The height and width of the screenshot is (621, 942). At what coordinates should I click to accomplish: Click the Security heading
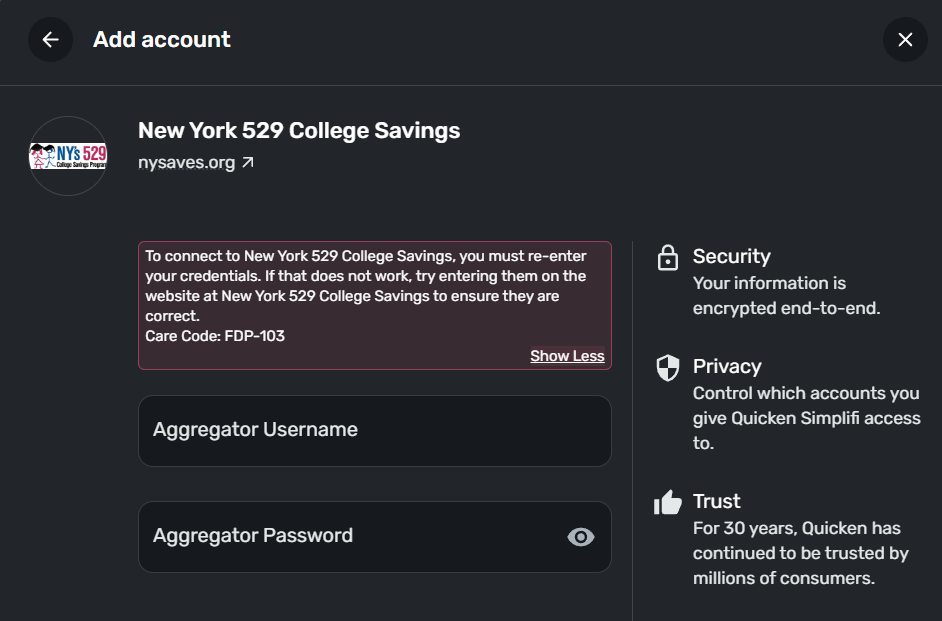tap(731, 256)
